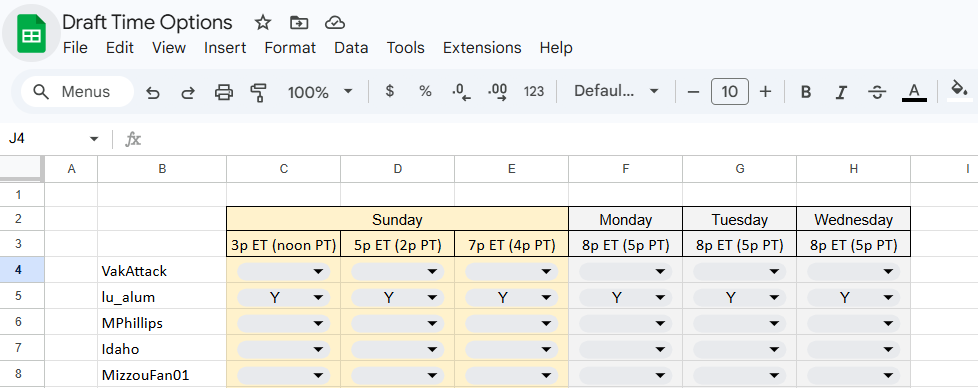The height and width of the screenshot is (388, 978).
Task: Open the Tools menu
Action: coord(405,48)
